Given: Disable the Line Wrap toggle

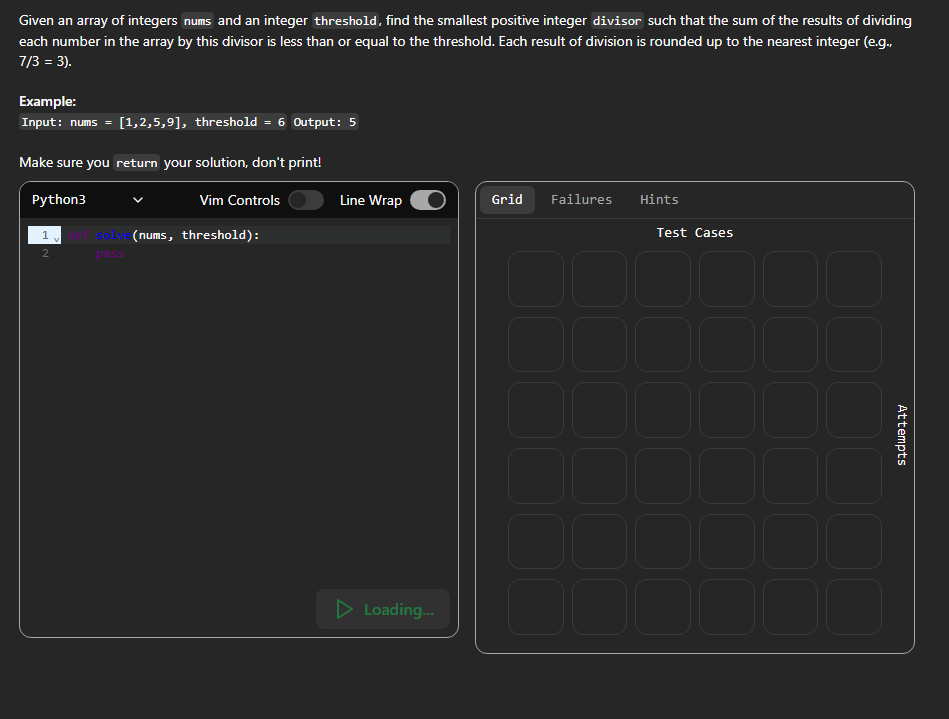Looking at the screenshot, I should (428, 200).
